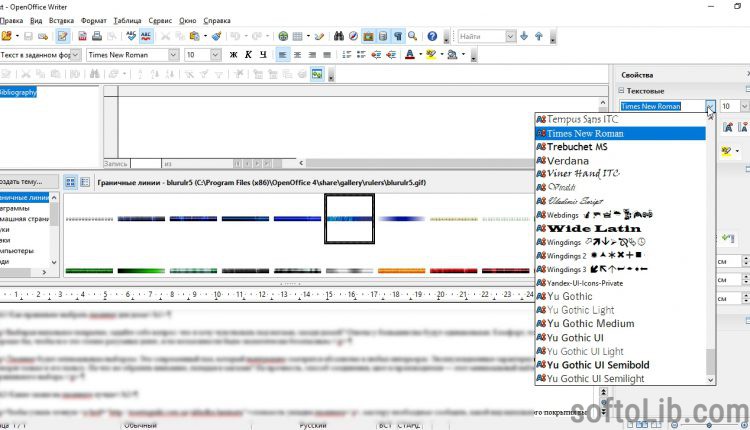Open the Формат menu
Image resolution: width=750 pixels, height=430 pixels.
click(x=94, y=21)
